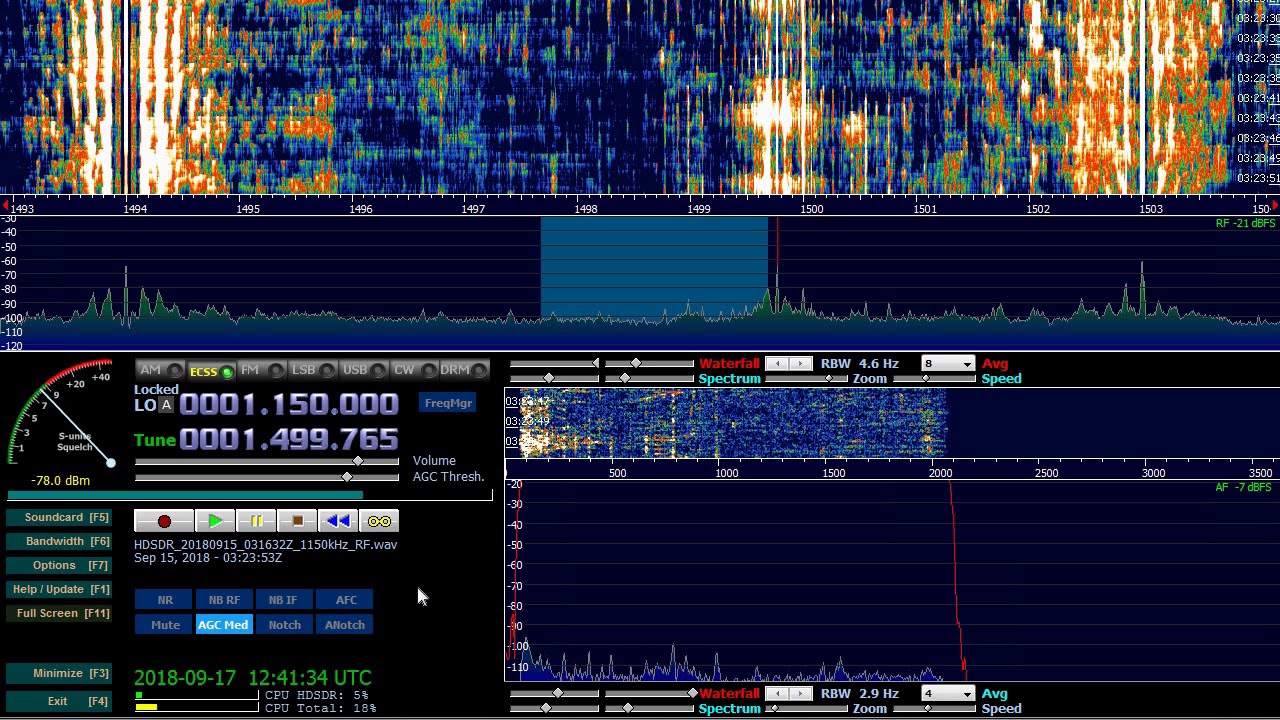Click the cyan Avg label in AF controls
Image resolution: width=1280 pixels, height=720 pixels.
(995, 694)
